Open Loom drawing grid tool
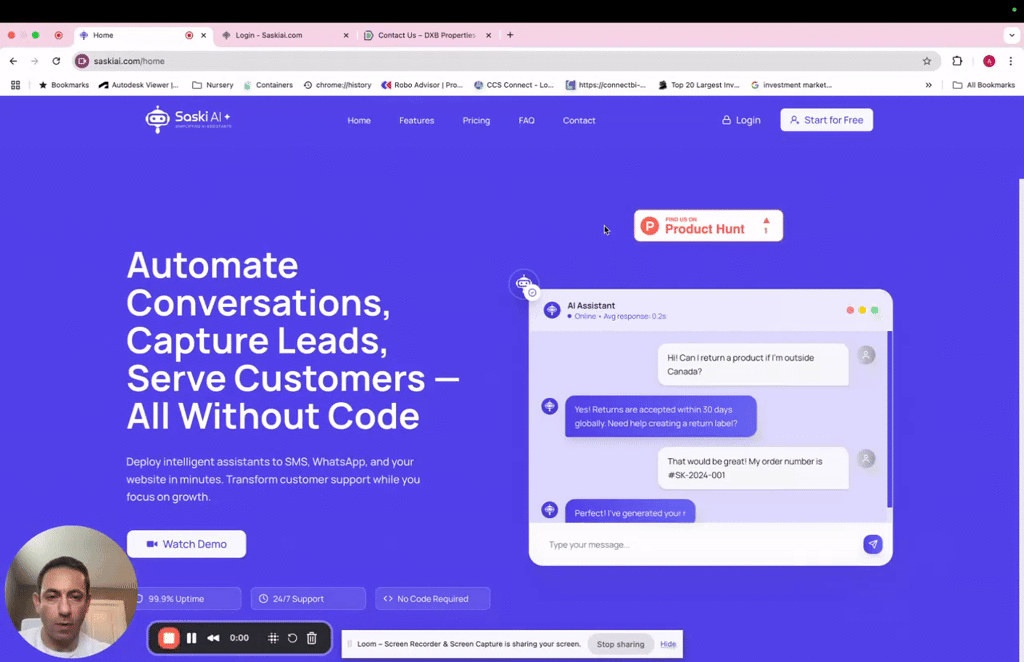 coord(273,638)
